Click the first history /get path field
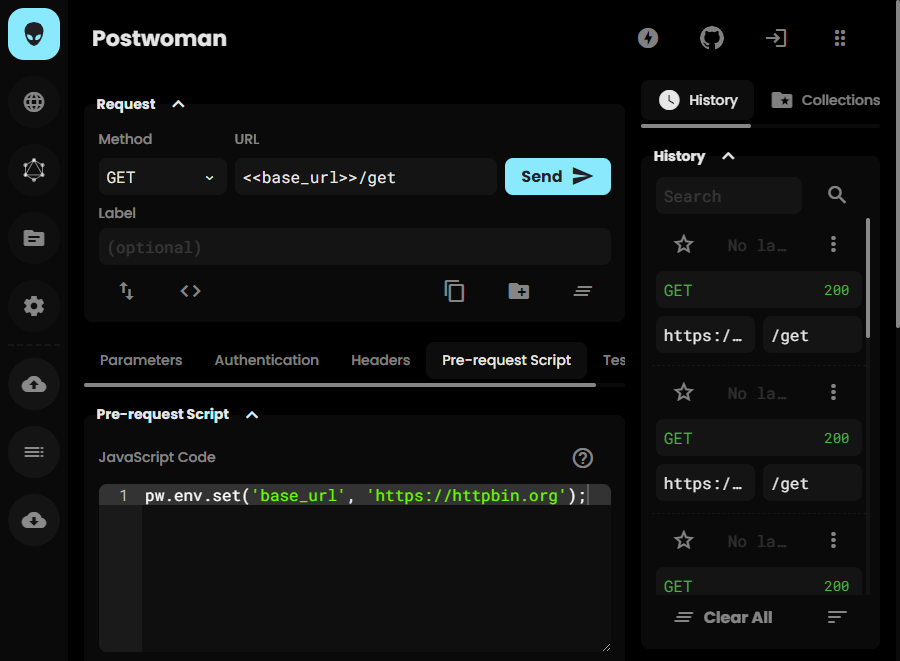 tap(812, 335)
